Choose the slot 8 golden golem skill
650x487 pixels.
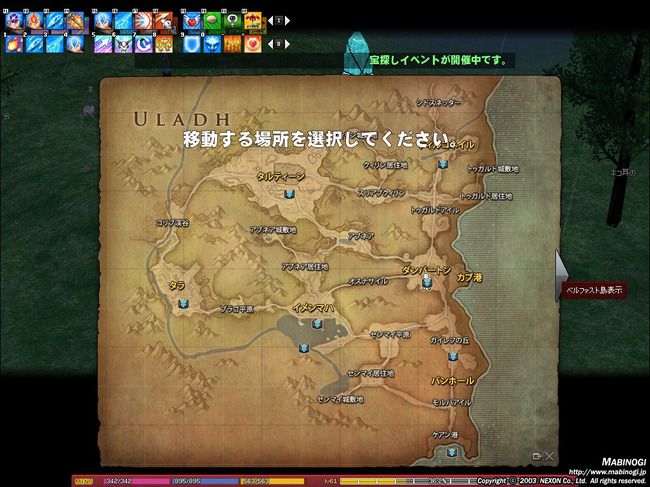[x=164, y=44]
